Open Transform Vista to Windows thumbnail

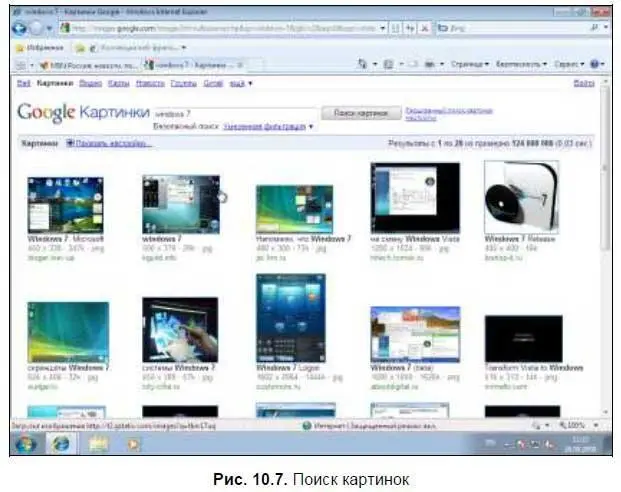pos(523,339)
